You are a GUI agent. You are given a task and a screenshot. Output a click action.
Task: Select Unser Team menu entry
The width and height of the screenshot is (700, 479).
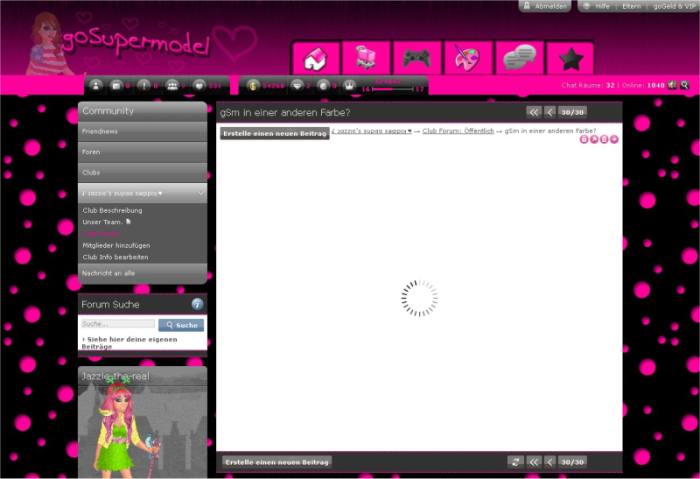pos(102,222)
